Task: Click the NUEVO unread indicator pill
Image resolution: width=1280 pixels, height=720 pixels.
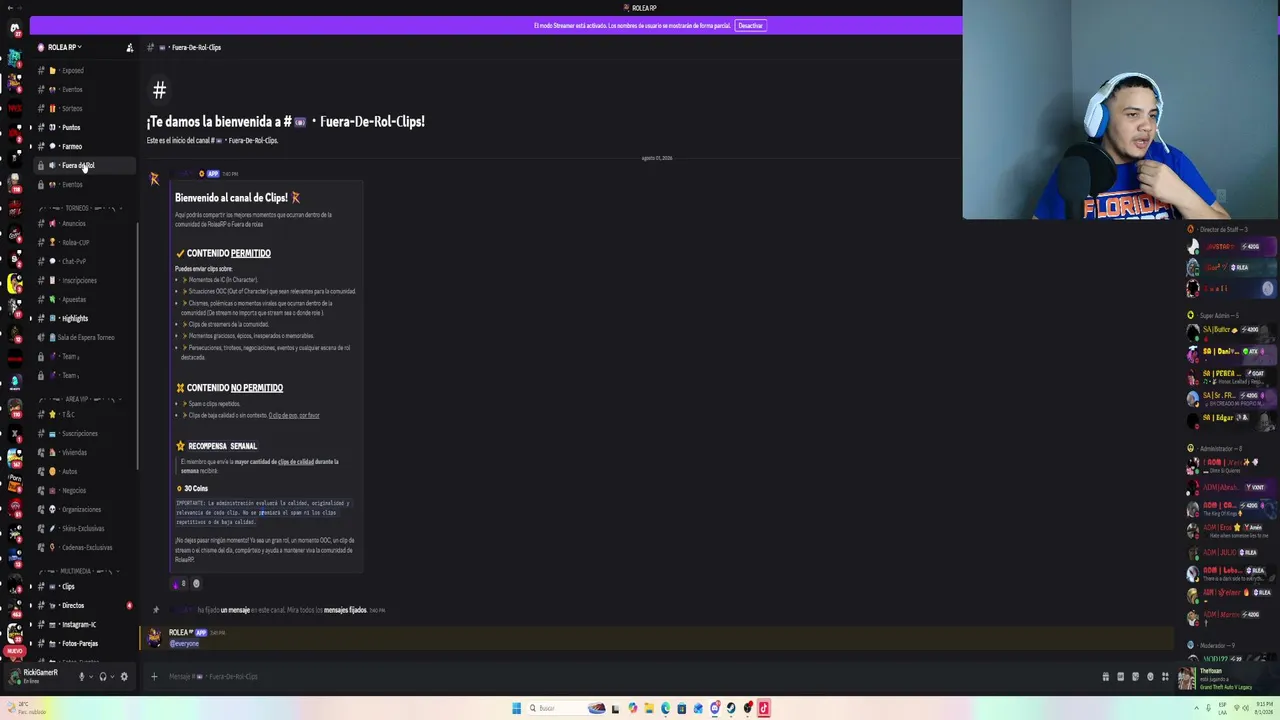Action: tap(14, 651)
